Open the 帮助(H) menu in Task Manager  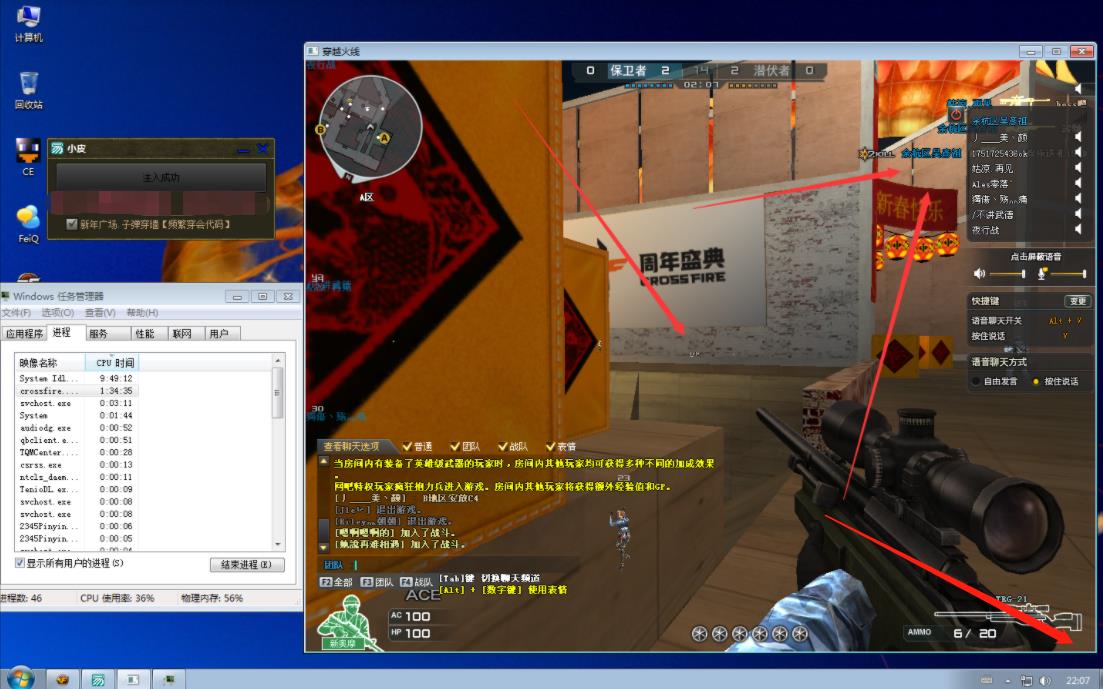[x=142, y=312]
